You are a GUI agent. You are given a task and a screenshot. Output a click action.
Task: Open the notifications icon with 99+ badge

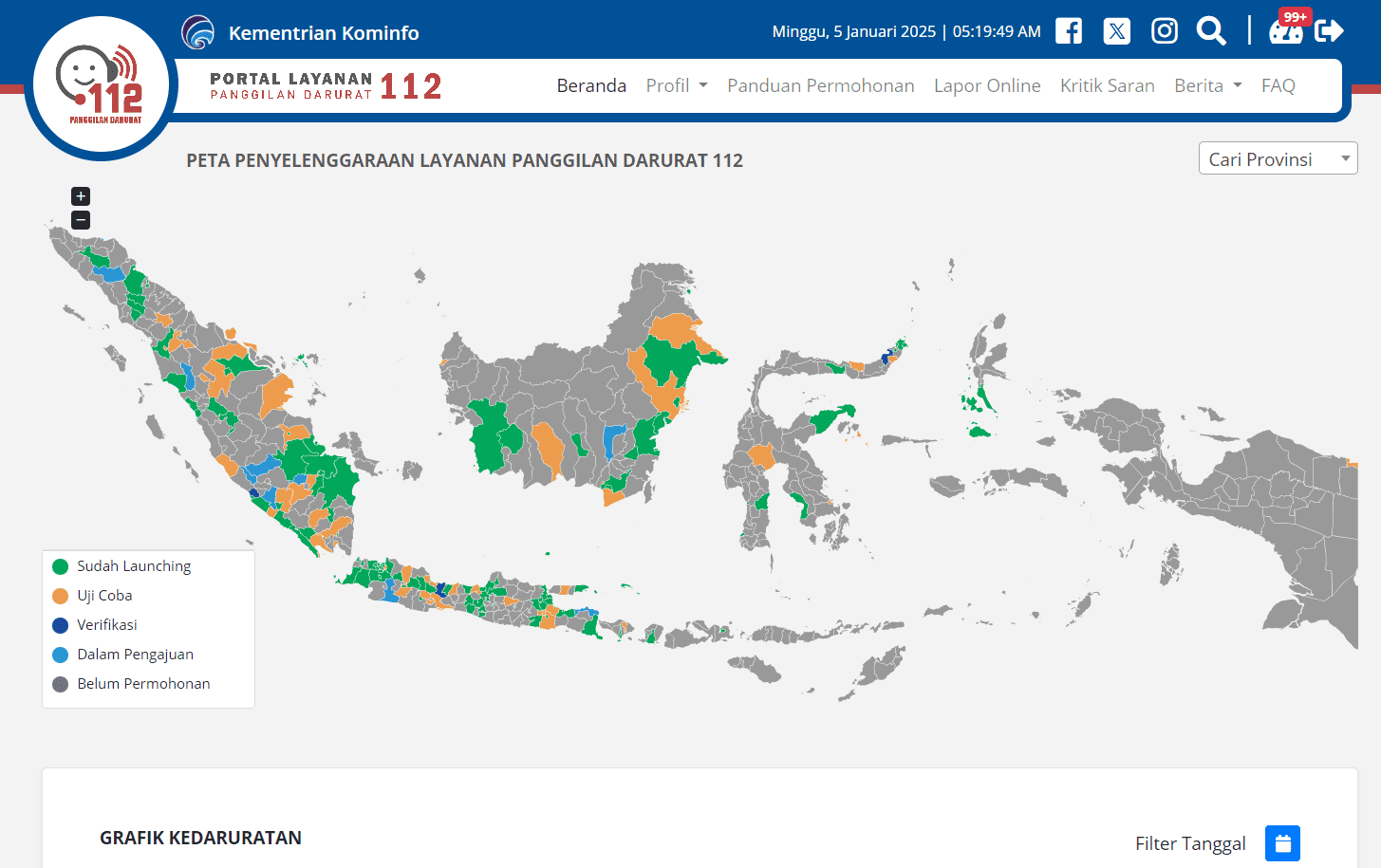tap(1286, 30)
